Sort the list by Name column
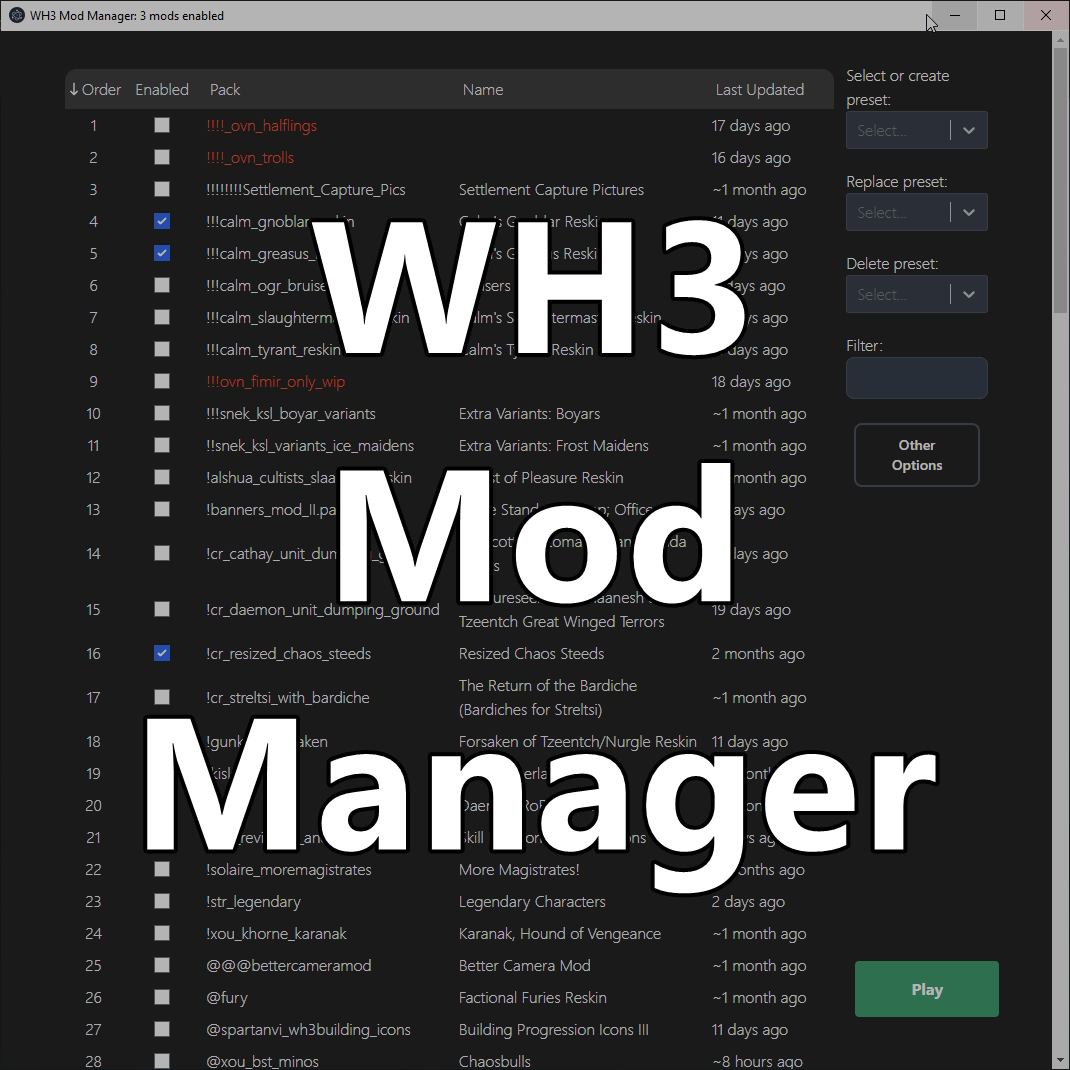Viewport: 1070px width, 1070px height. click(482, 89)
